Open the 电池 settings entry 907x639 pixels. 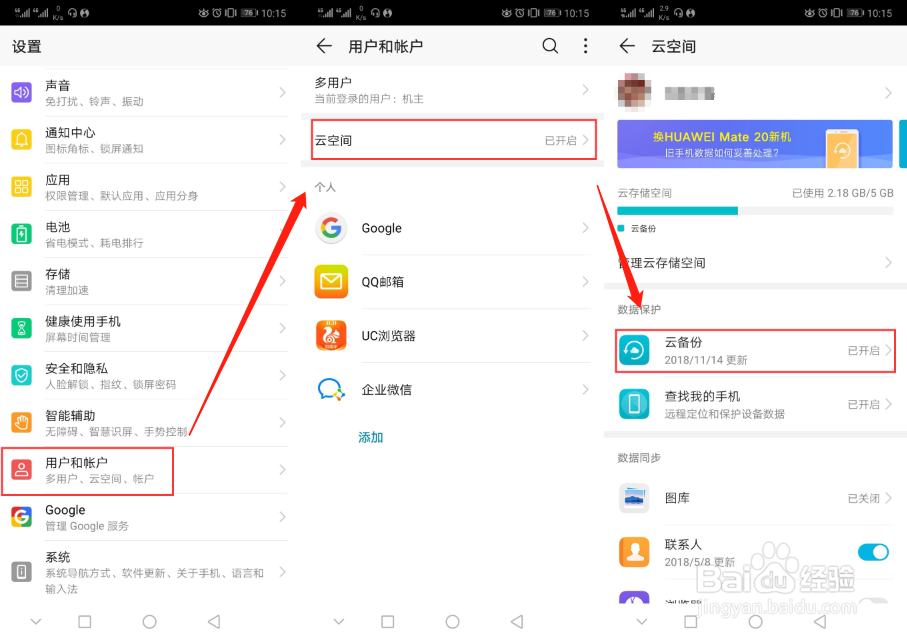(145, 234)
